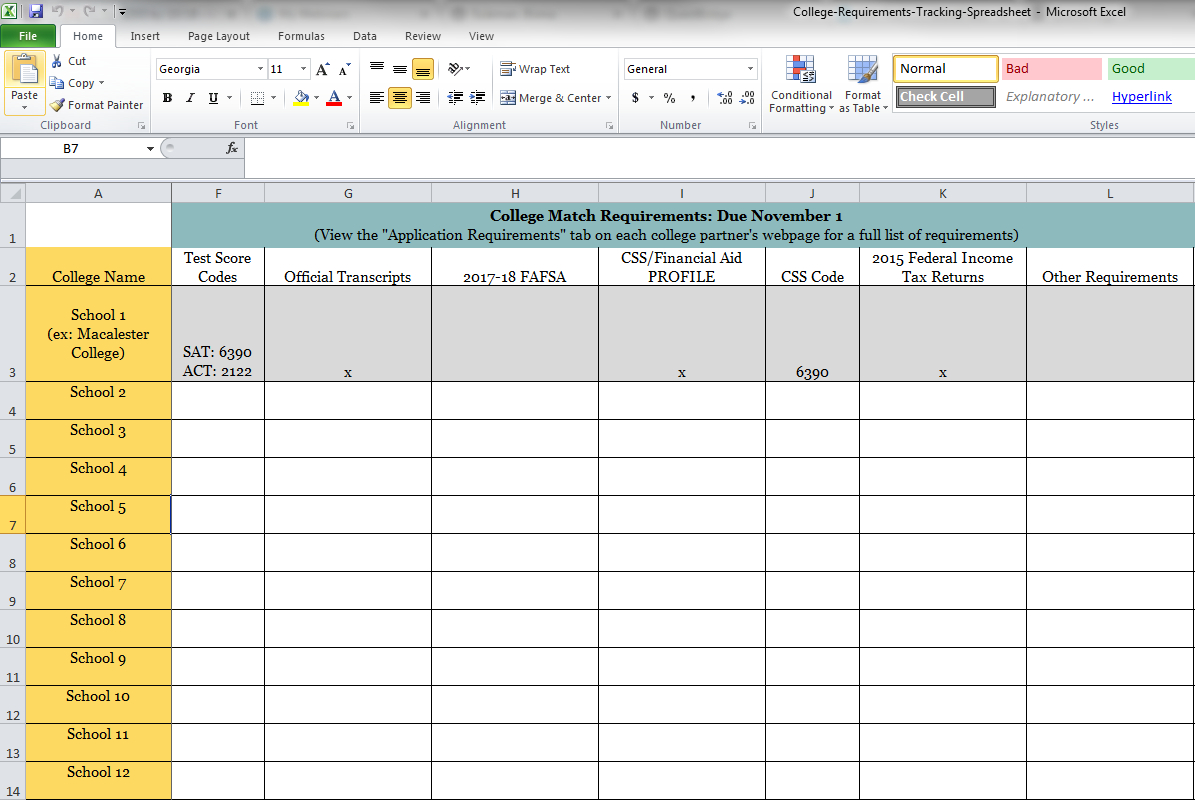1195x800 pixels.
Task: Click the yellow Fill Color bucket
Action: coord(302,98)
